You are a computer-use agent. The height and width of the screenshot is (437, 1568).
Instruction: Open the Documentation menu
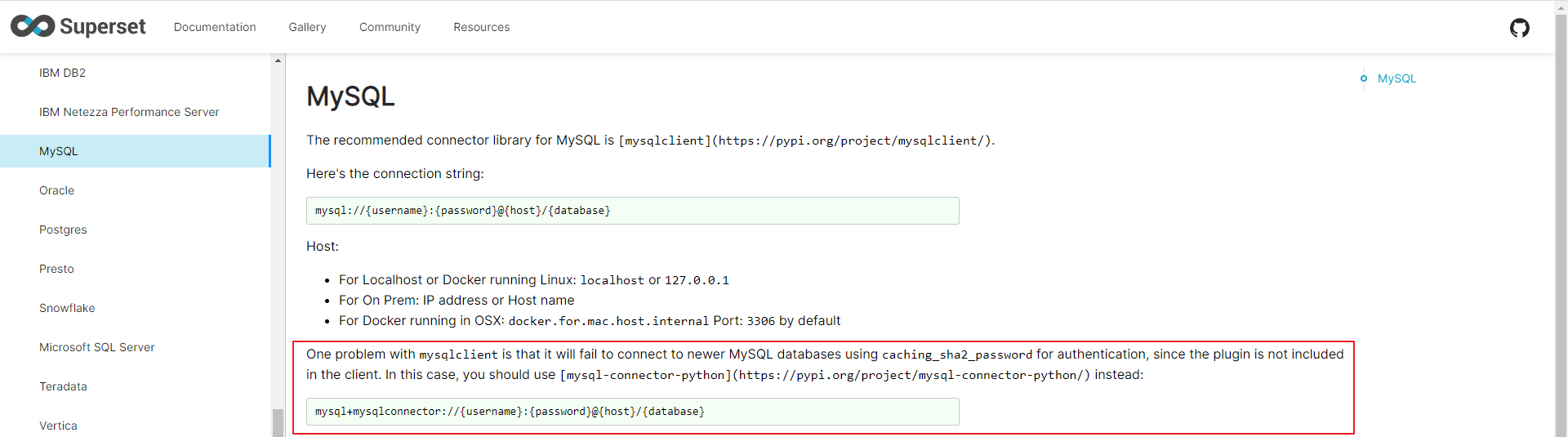215,27
